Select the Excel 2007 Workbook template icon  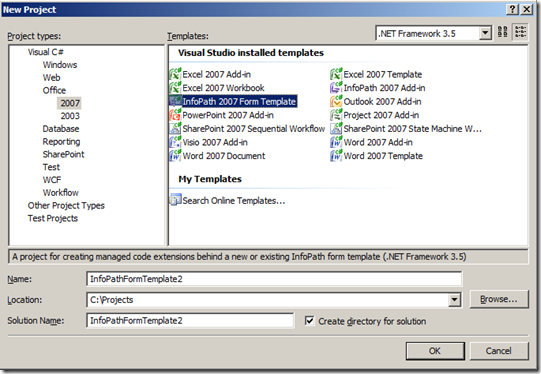point(175,88)
